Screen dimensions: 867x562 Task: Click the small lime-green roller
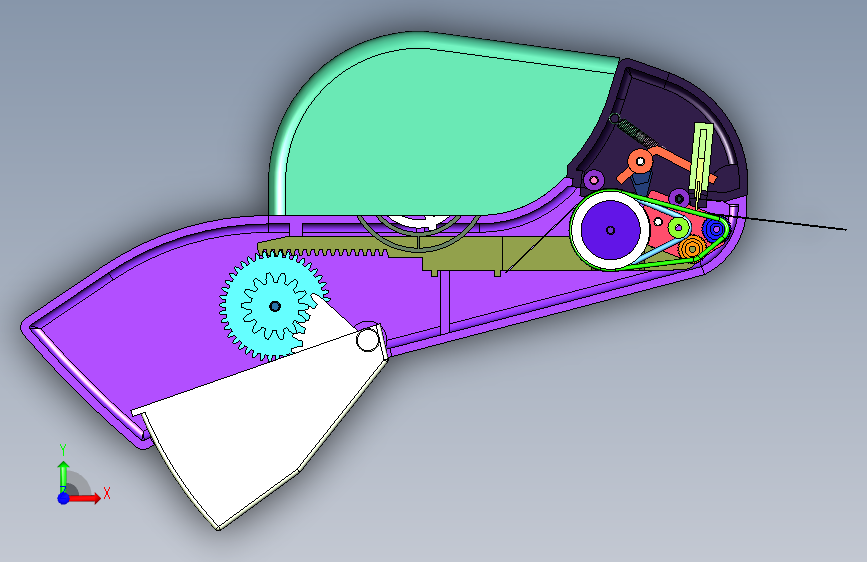click(x=679, y=227)
